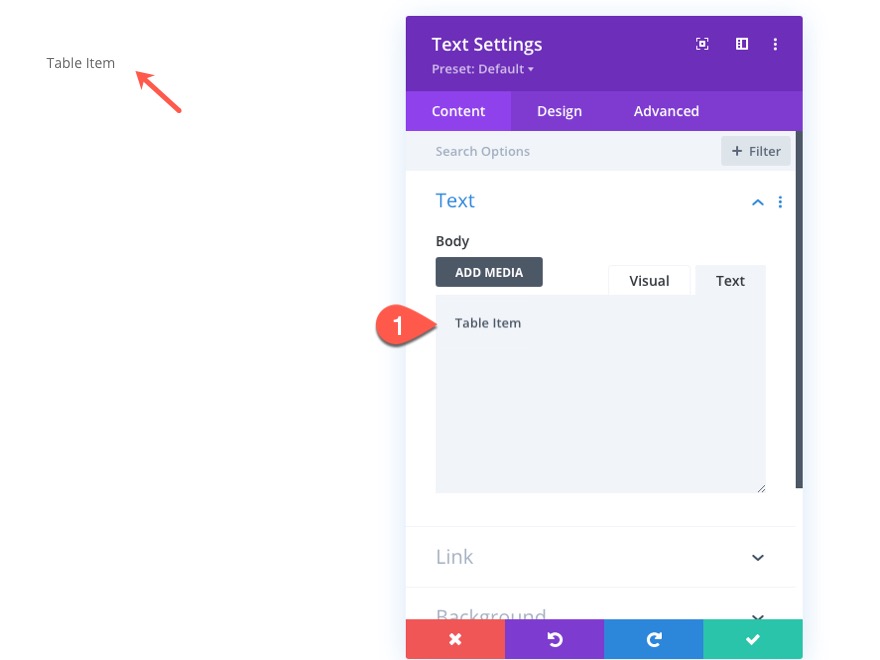
Task: Click the purple undo button
Action: (554, 639)
